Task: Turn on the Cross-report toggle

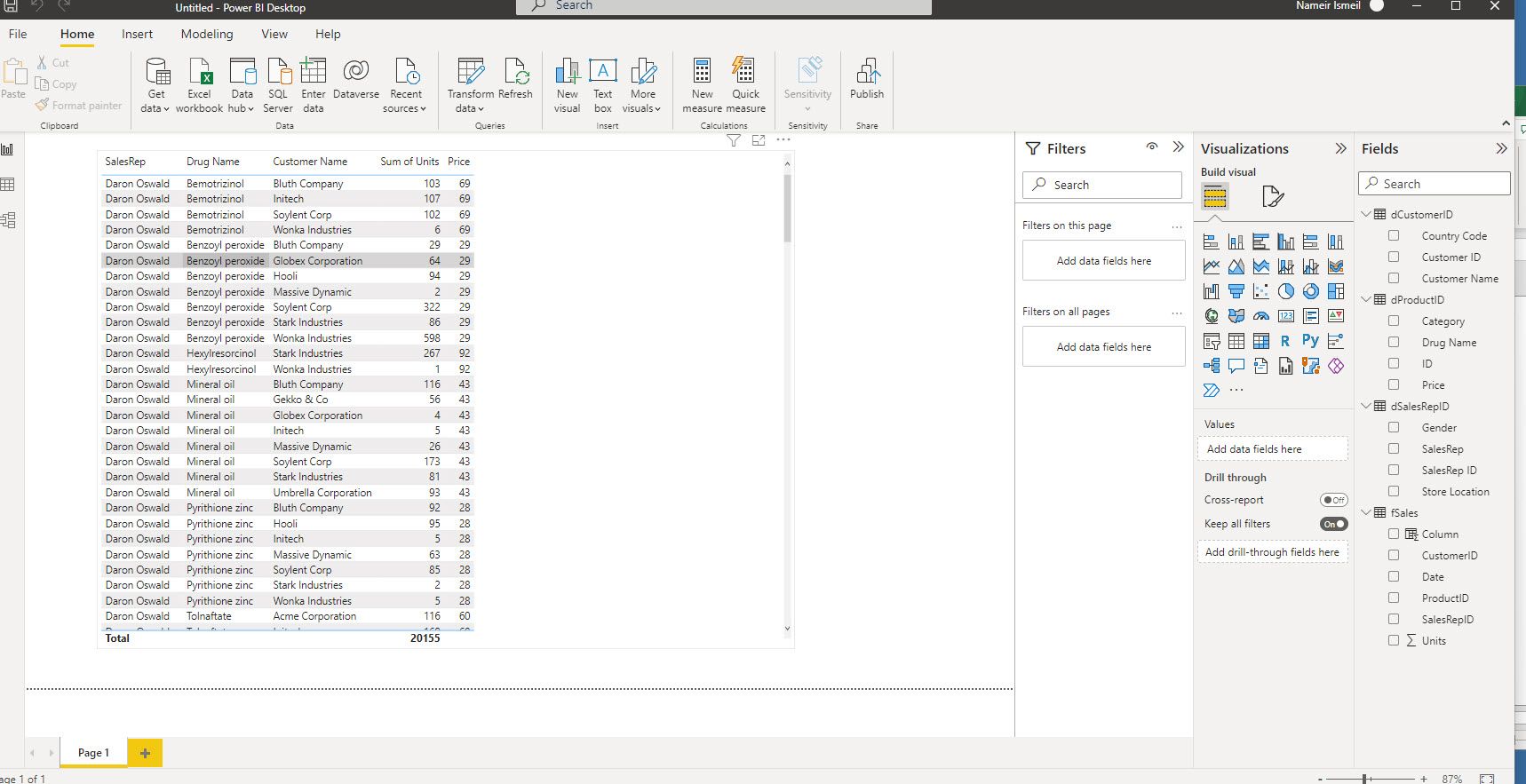Action: pyautogui.click(x=1333, y=500)
